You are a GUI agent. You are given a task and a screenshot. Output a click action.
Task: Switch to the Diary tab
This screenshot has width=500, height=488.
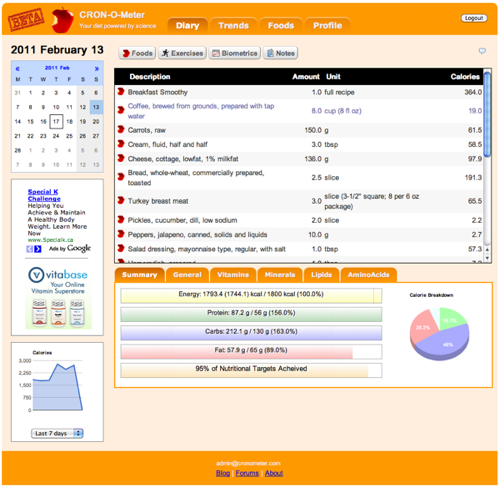187,26
